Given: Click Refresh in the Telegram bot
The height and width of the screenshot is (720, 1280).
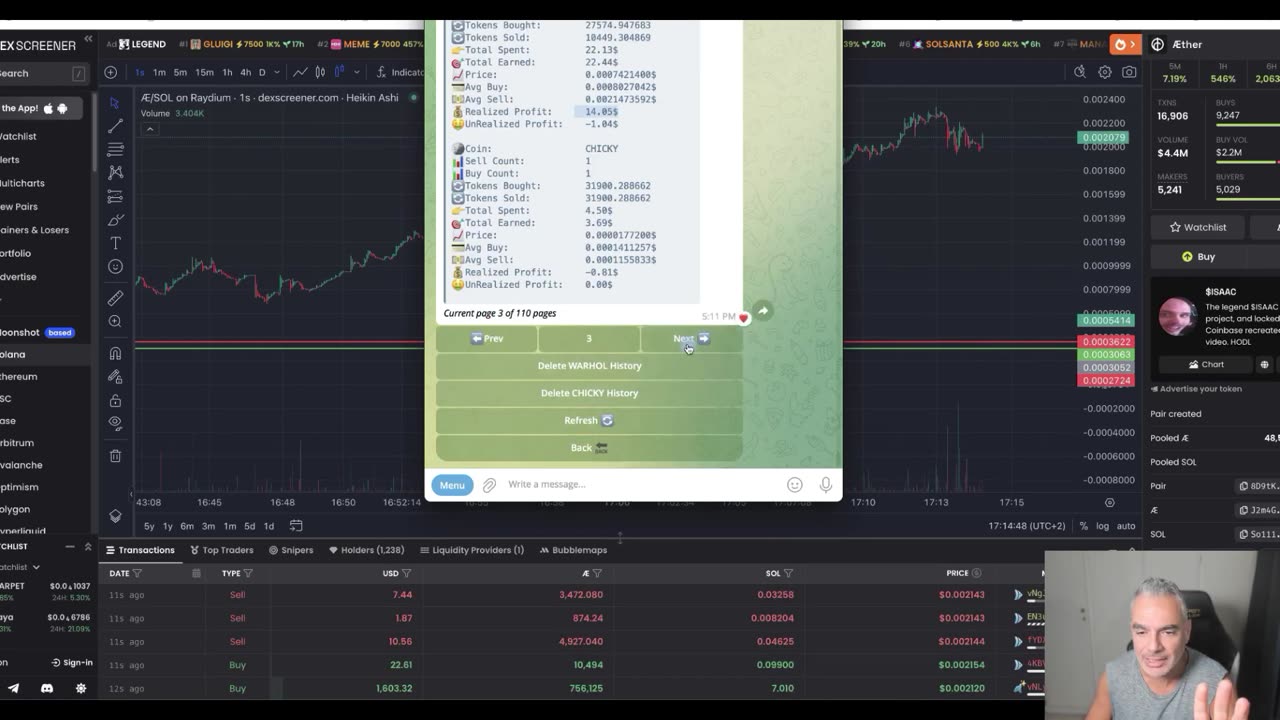Looking at the screenshot, I should [589, 421].
